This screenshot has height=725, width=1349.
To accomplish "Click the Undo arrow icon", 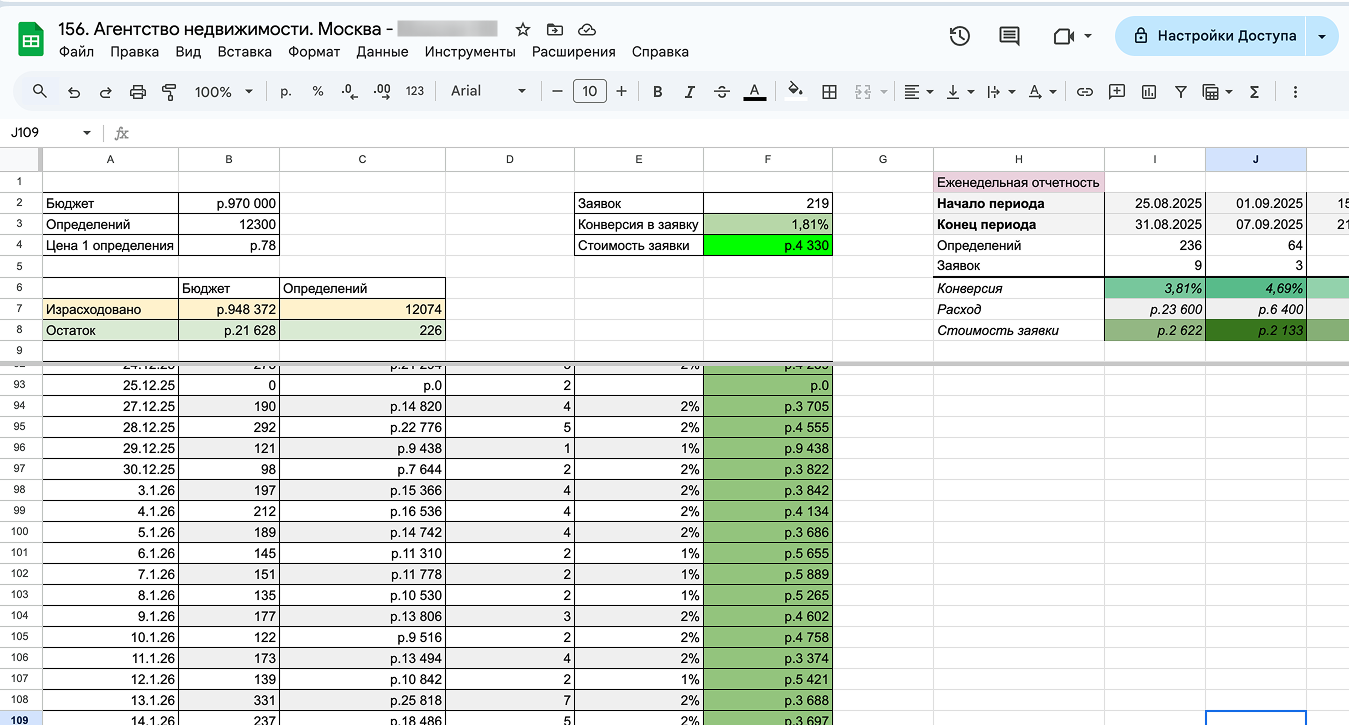I will tap(73, 92).
